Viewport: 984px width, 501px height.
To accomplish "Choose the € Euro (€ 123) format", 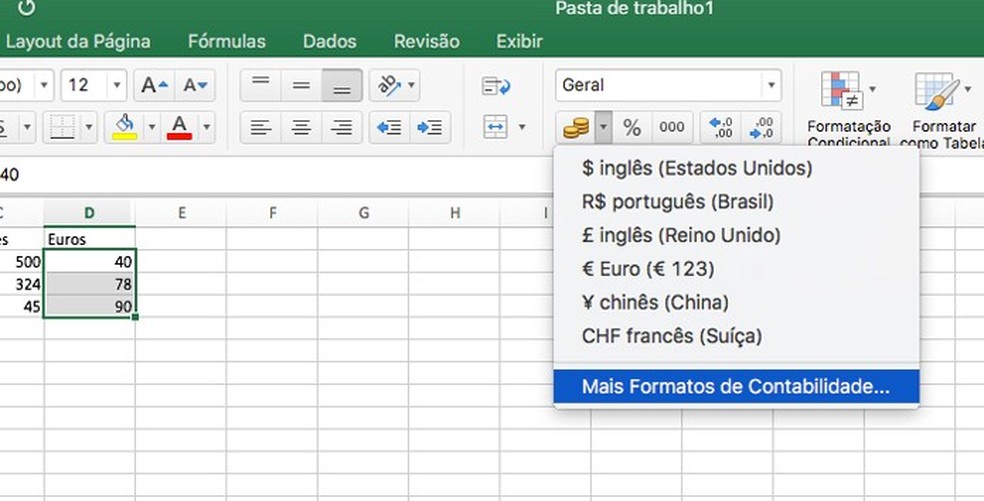I will (648, 269).
